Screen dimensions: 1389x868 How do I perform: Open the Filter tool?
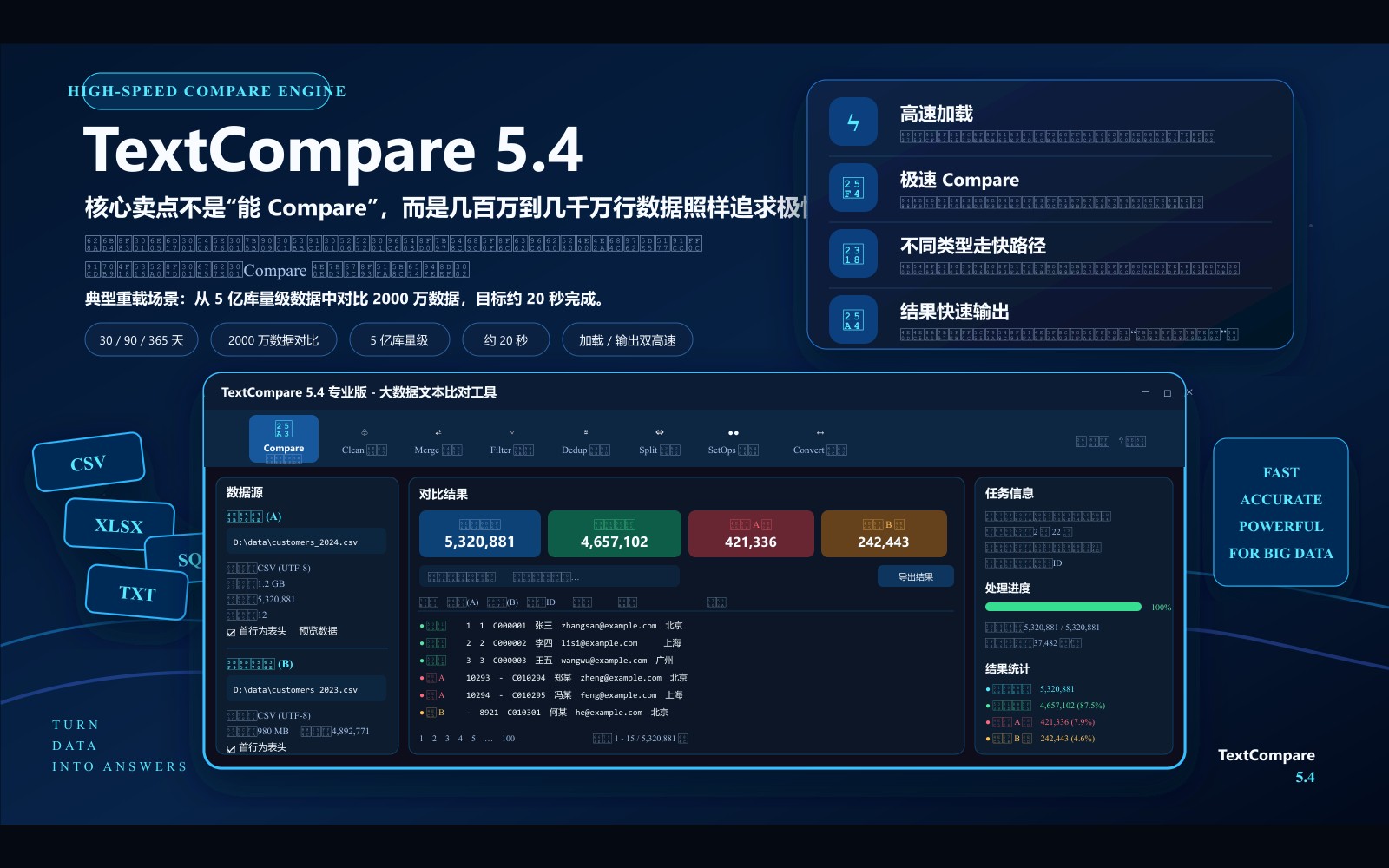[x=512, y=442]
